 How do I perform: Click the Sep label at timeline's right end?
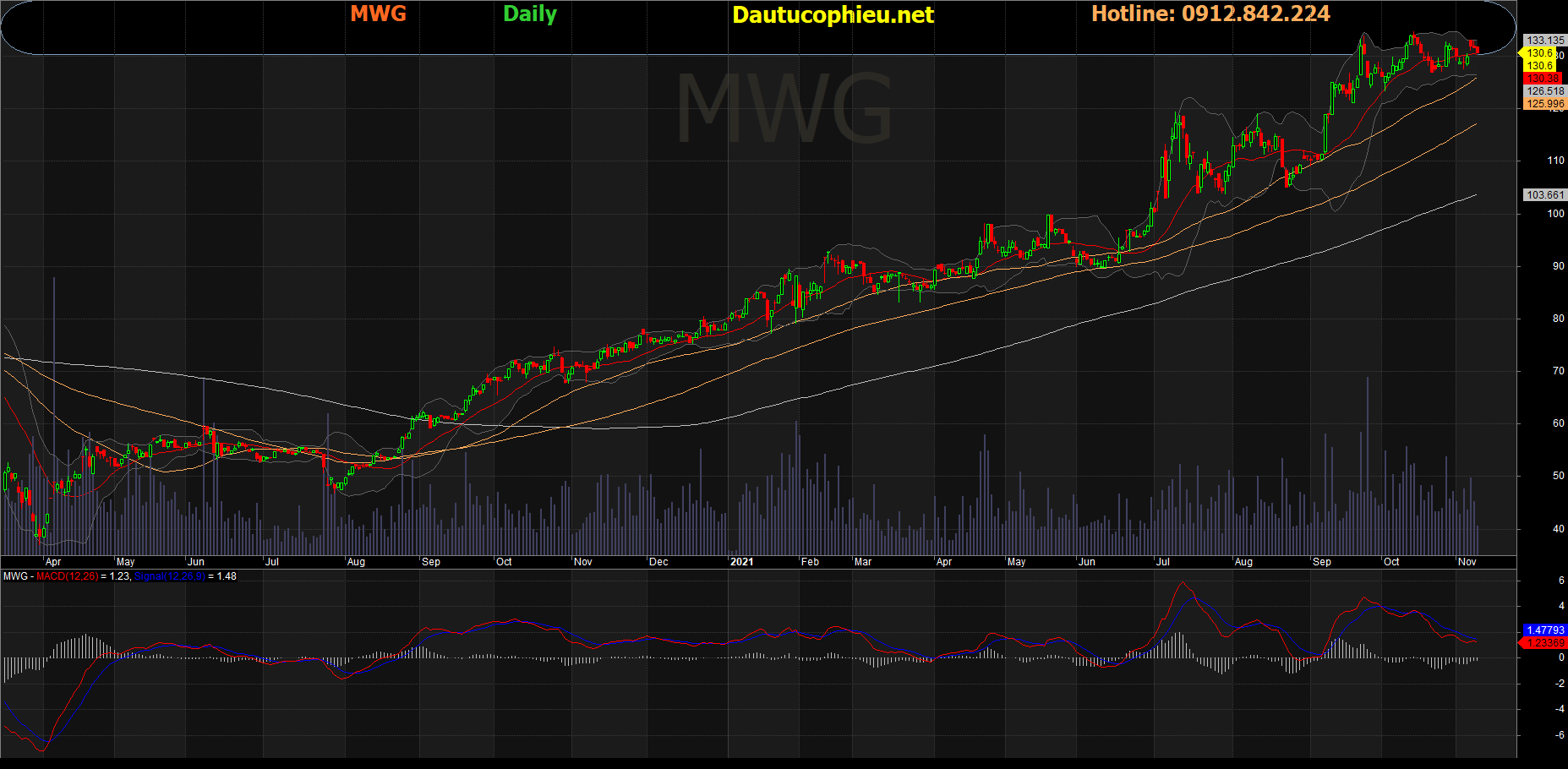(1322, 562)
